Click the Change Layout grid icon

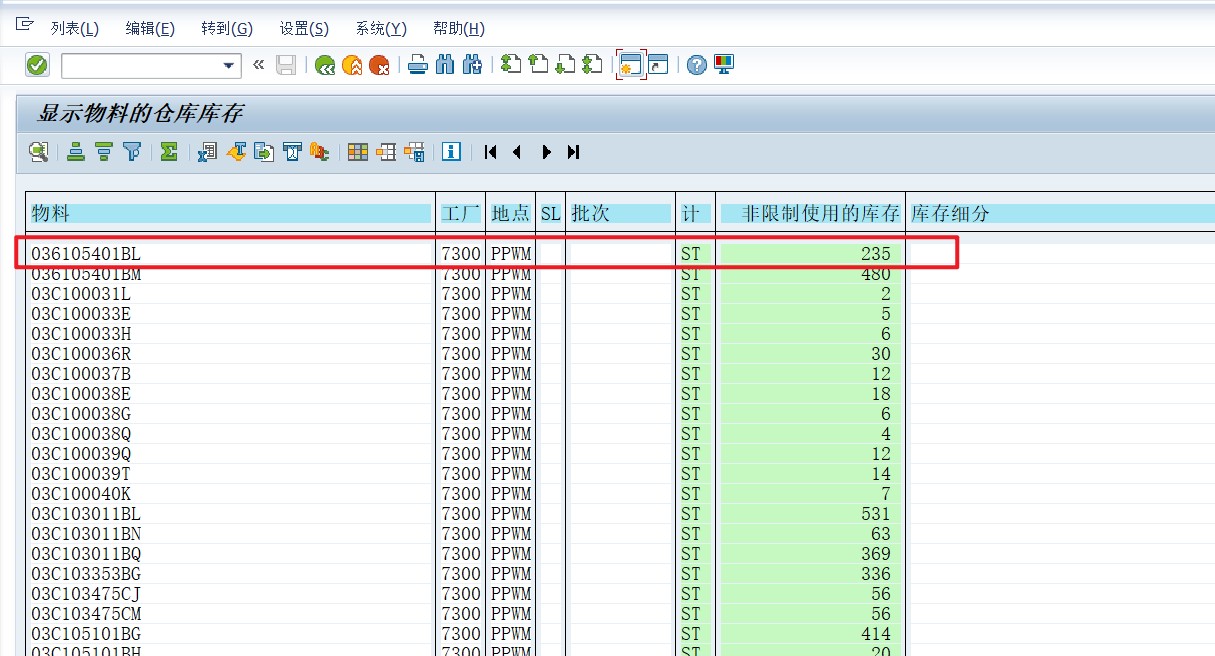click(358, 152)
